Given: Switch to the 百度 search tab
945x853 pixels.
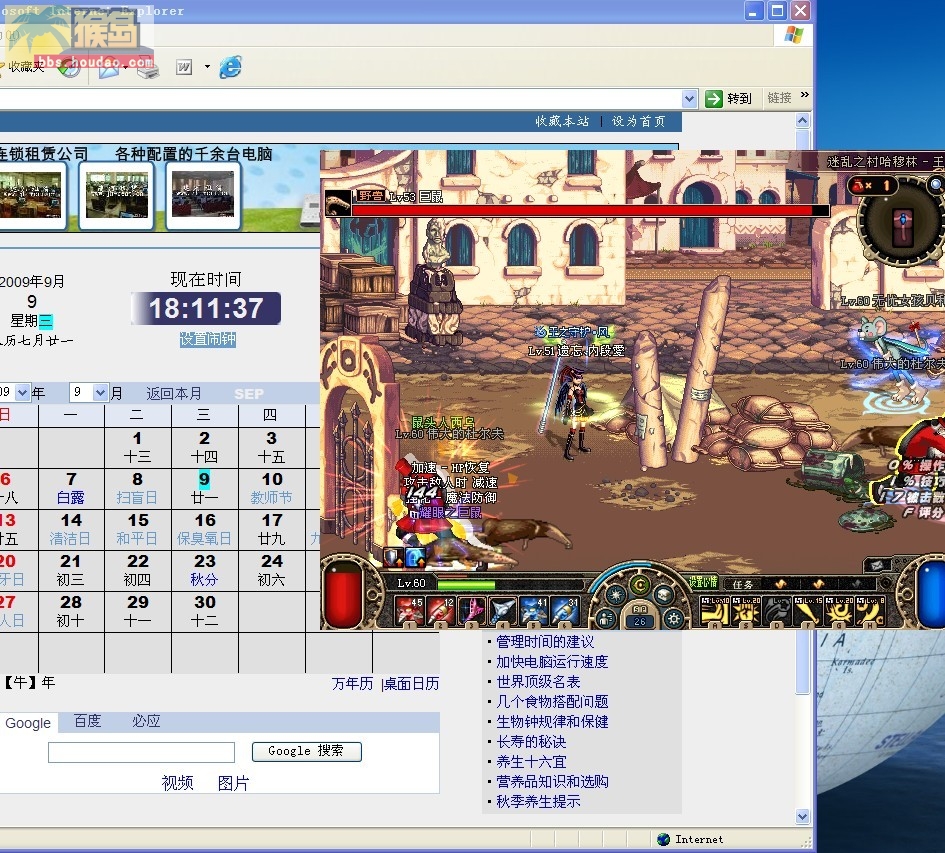Looking at the screenshot, I should point(87,721).
